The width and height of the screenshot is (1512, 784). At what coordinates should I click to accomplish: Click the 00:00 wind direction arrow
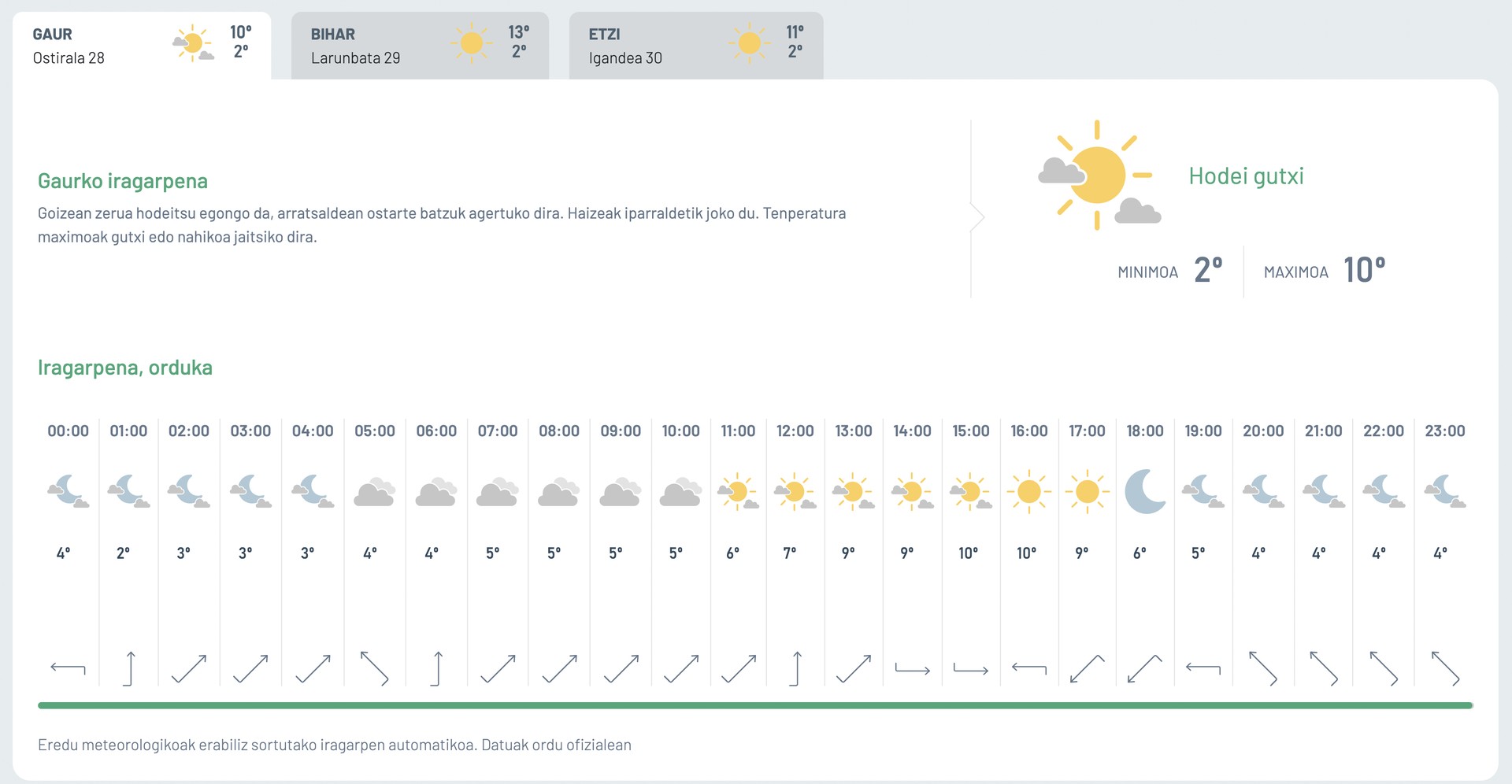coord(68,669)
